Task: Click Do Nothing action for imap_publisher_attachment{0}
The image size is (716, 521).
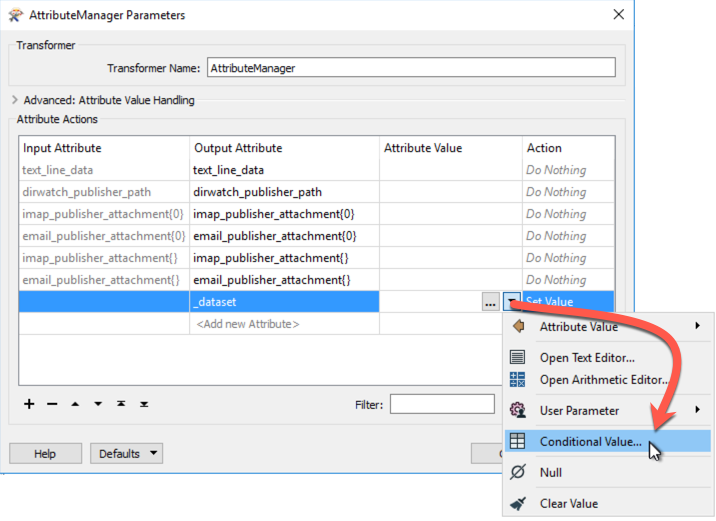Action: coord(568,214)
